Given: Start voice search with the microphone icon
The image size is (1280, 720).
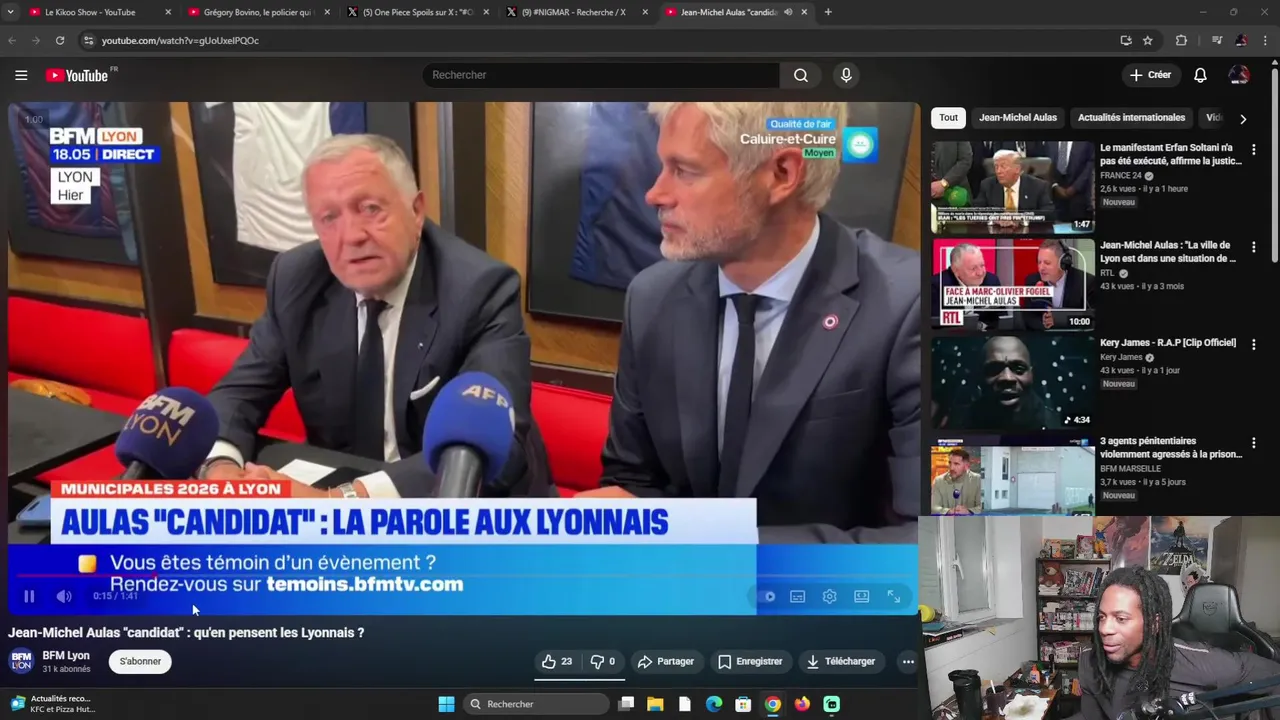Looking at the screenshot, I should (x=846, y=75).
